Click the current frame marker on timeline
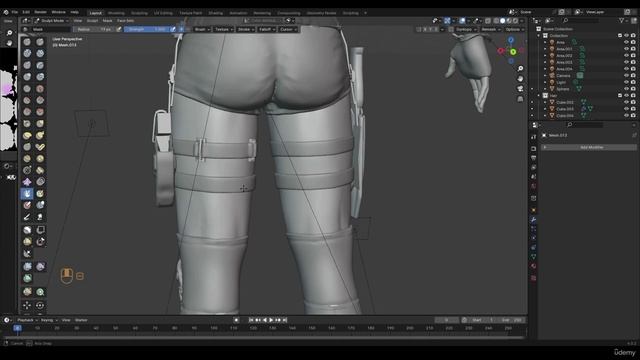 [x=18, y=328]
